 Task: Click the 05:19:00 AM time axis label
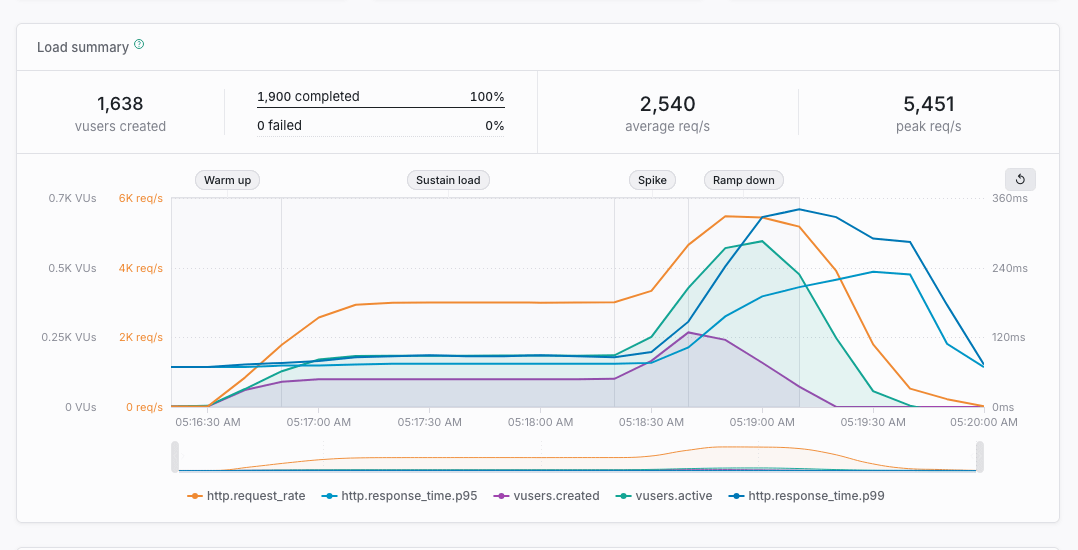click(x=762, y=423)
